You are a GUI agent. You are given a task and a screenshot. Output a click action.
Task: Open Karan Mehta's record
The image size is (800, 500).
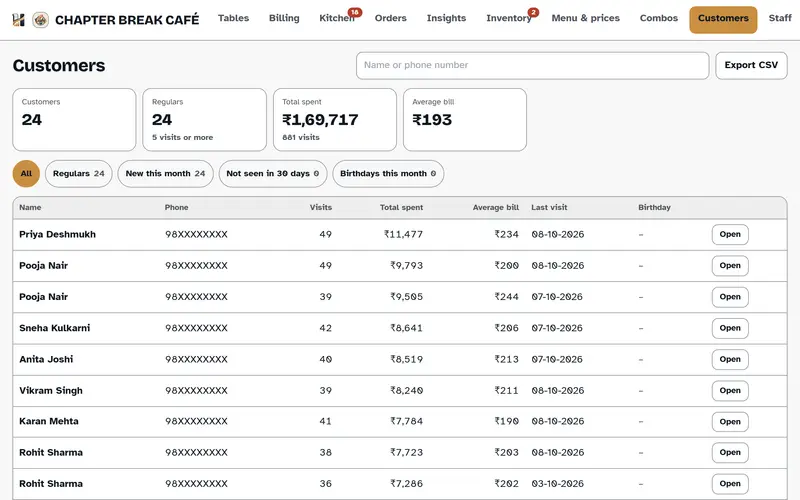click(x=730, y=421)
